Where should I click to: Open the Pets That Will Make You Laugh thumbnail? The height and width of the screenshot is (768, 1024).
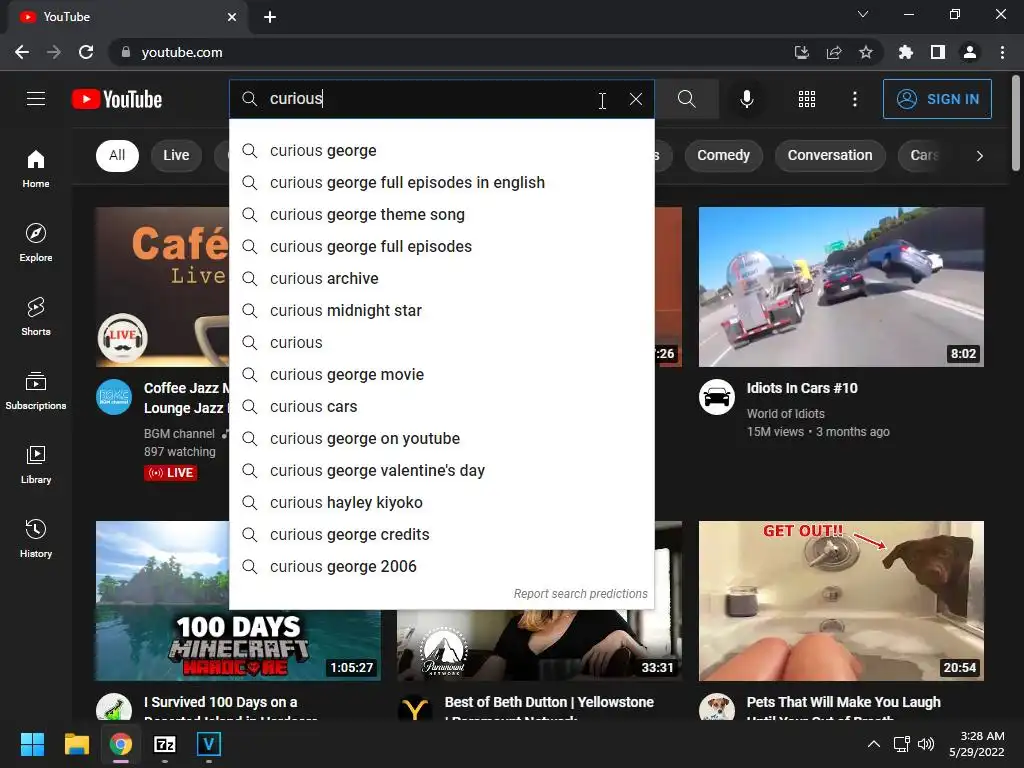point(841,601)
